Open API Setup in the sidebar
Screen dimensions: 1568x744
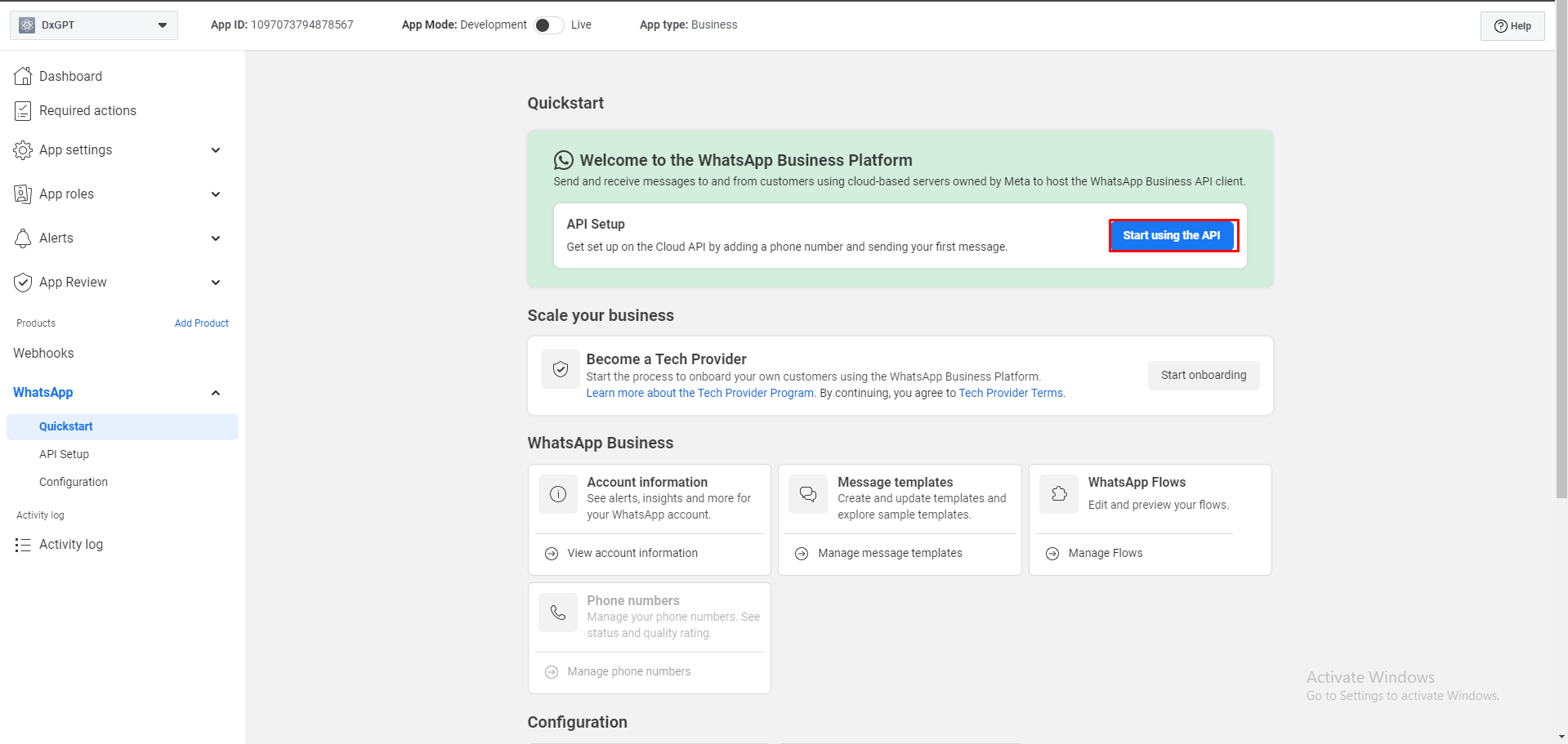[64, 454]
